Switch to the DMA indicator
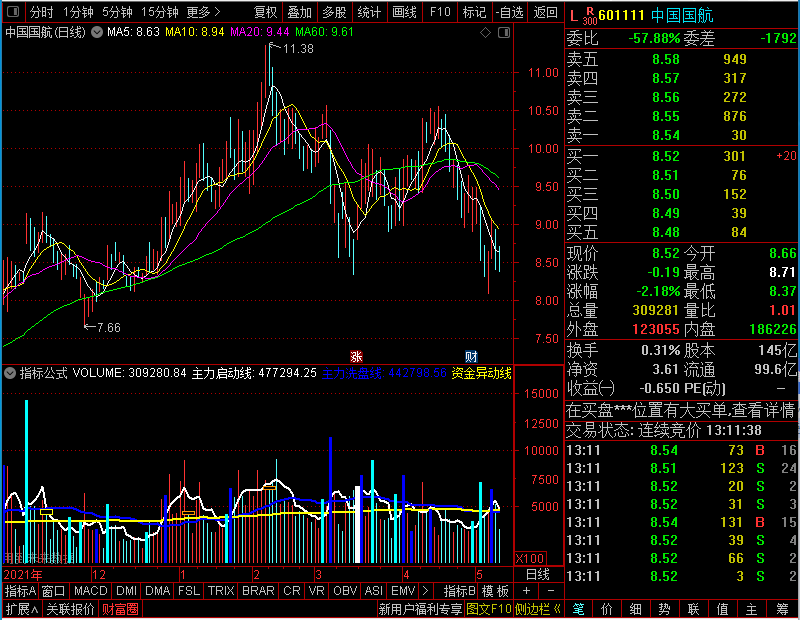Viewport: 800px width, 620px height. [157, 591]
